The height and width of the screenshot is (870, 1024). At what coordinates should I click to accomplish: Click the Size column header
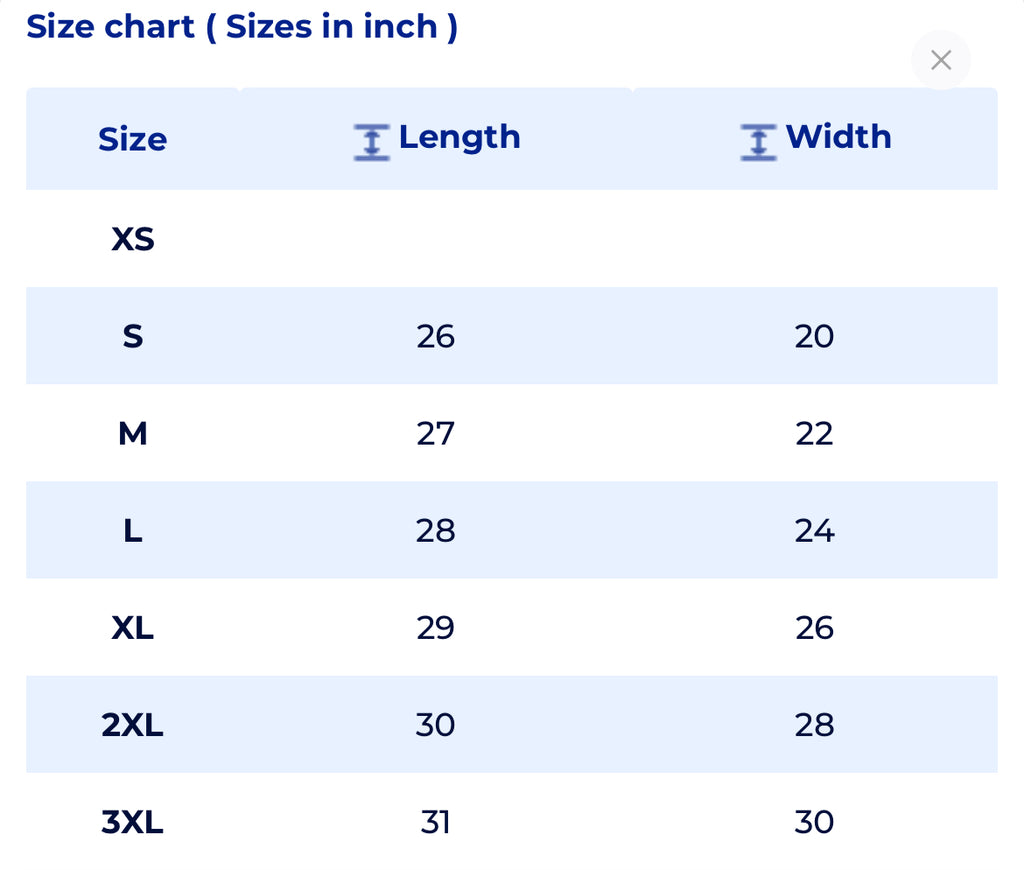pyautogui.click(x=132, y=139)
